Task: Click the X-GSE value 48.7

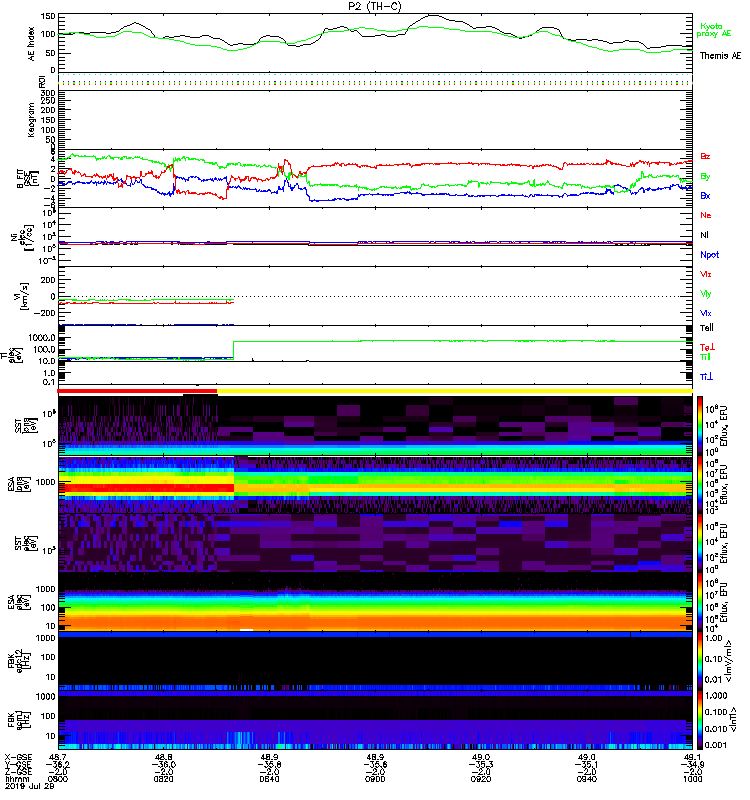Action: point(58,757)
